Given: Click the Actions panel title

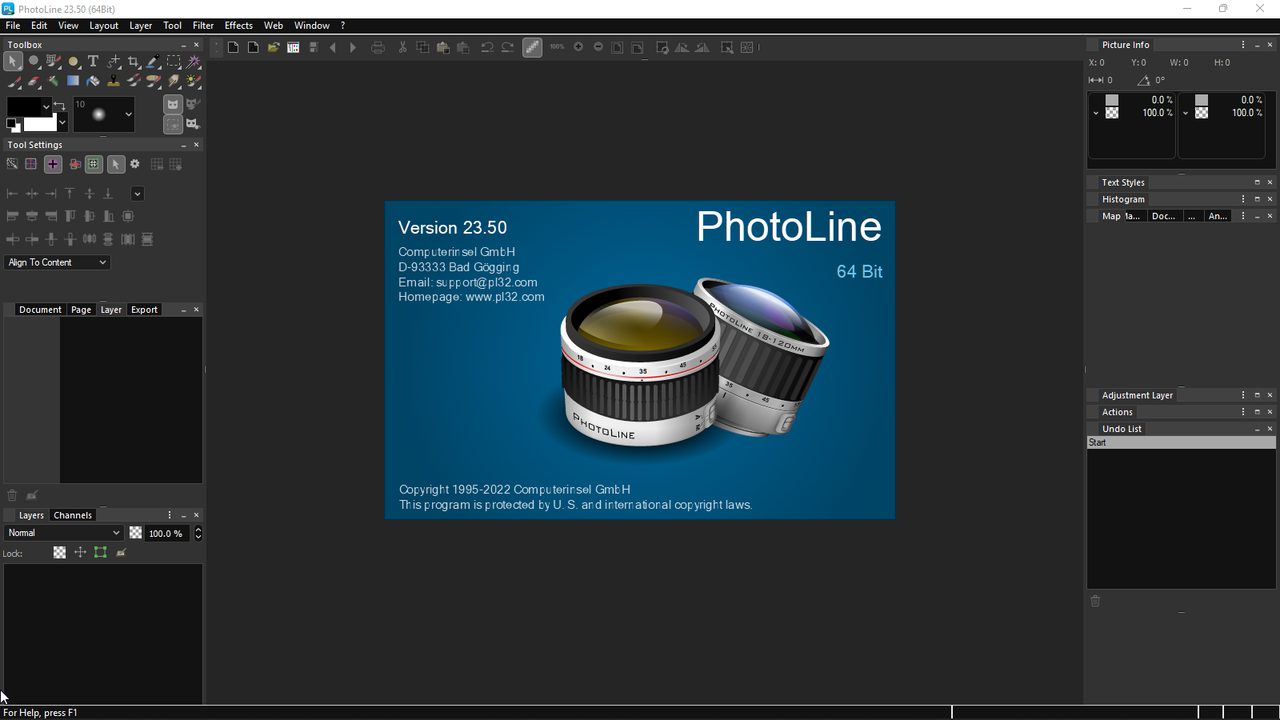Looking at the screenshot, I should click(1117, 412).
